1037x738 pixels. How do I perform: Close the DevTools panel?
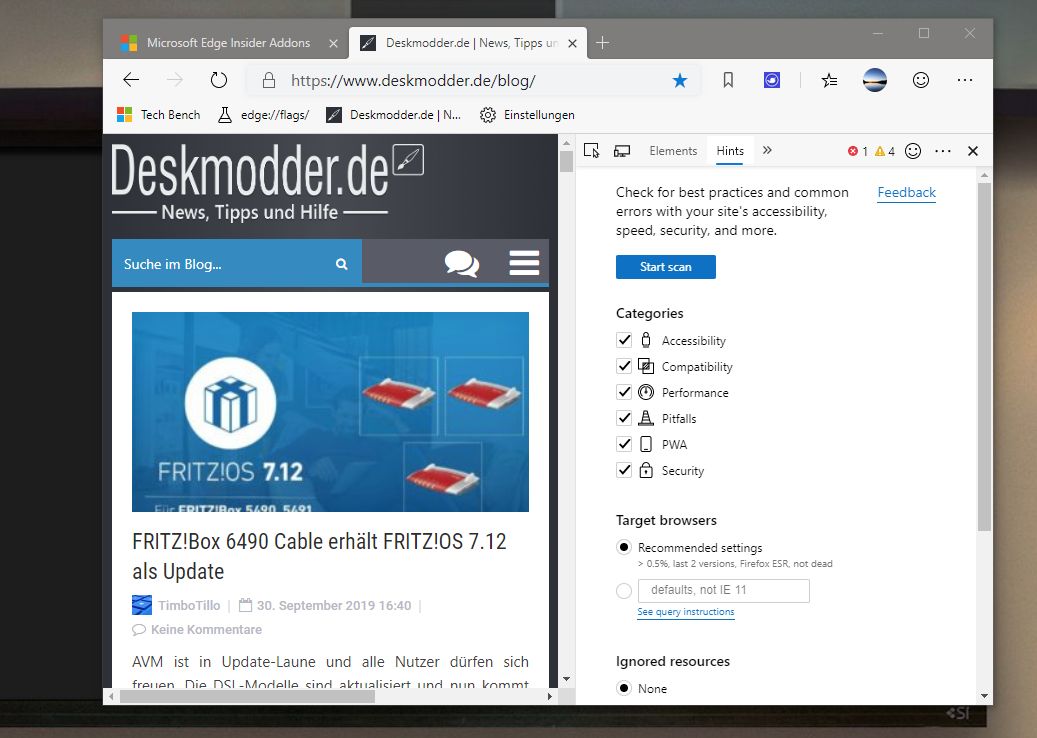(973, 151)
